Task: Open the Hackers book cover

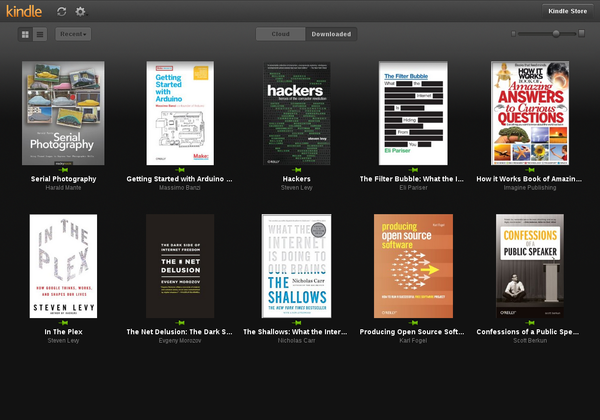Action: click(x=297, y=113)
